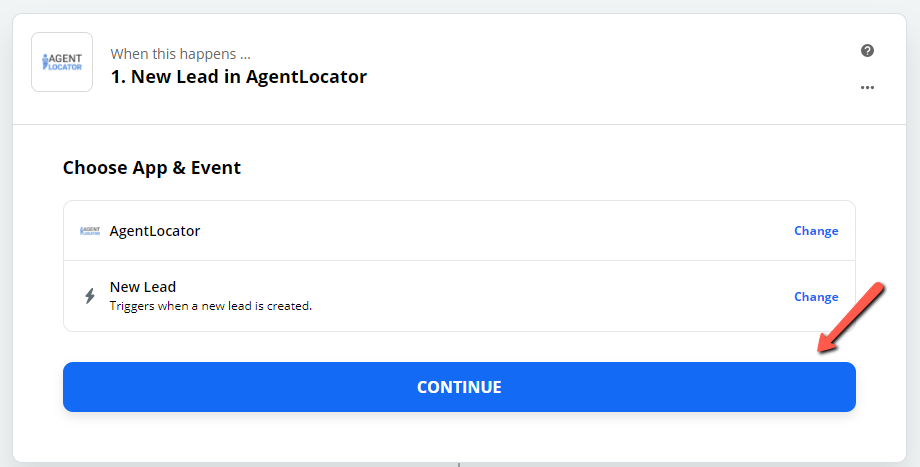Click the step connector line below the card

[x=459, y=465]
